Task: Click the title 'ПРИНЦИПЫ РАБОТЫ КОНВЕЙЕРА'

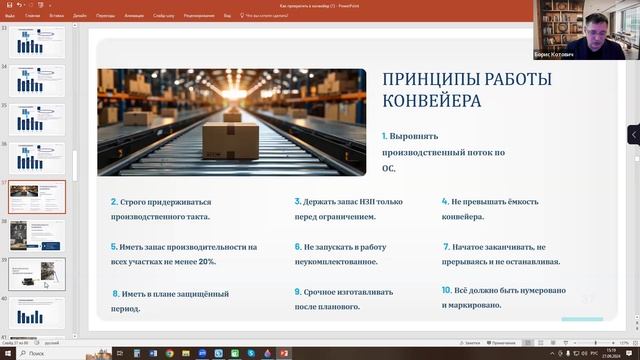Action: (x=467, y=90)
